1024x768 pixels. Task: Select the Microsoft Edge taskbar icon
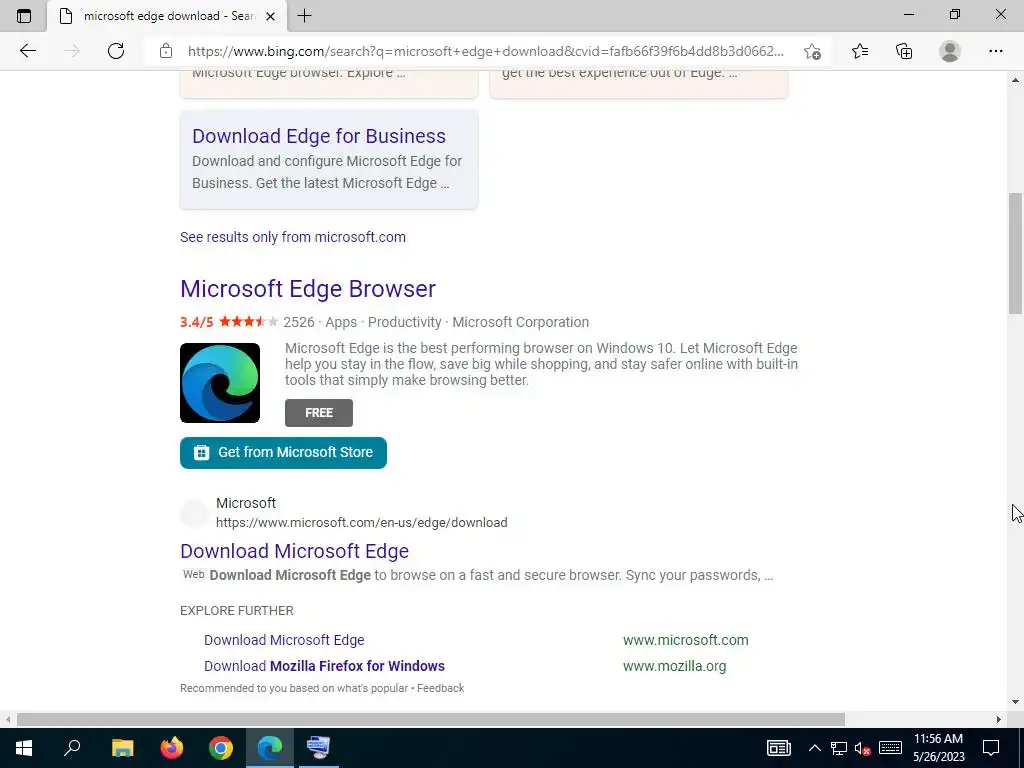pyautogui.click(x=270, y=748)
